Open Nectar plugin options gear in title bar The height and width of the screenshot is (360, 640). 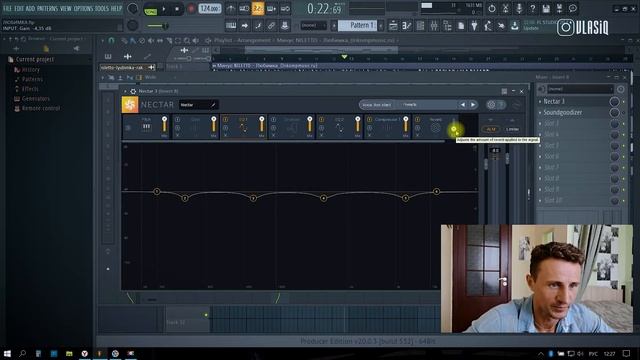133,91
